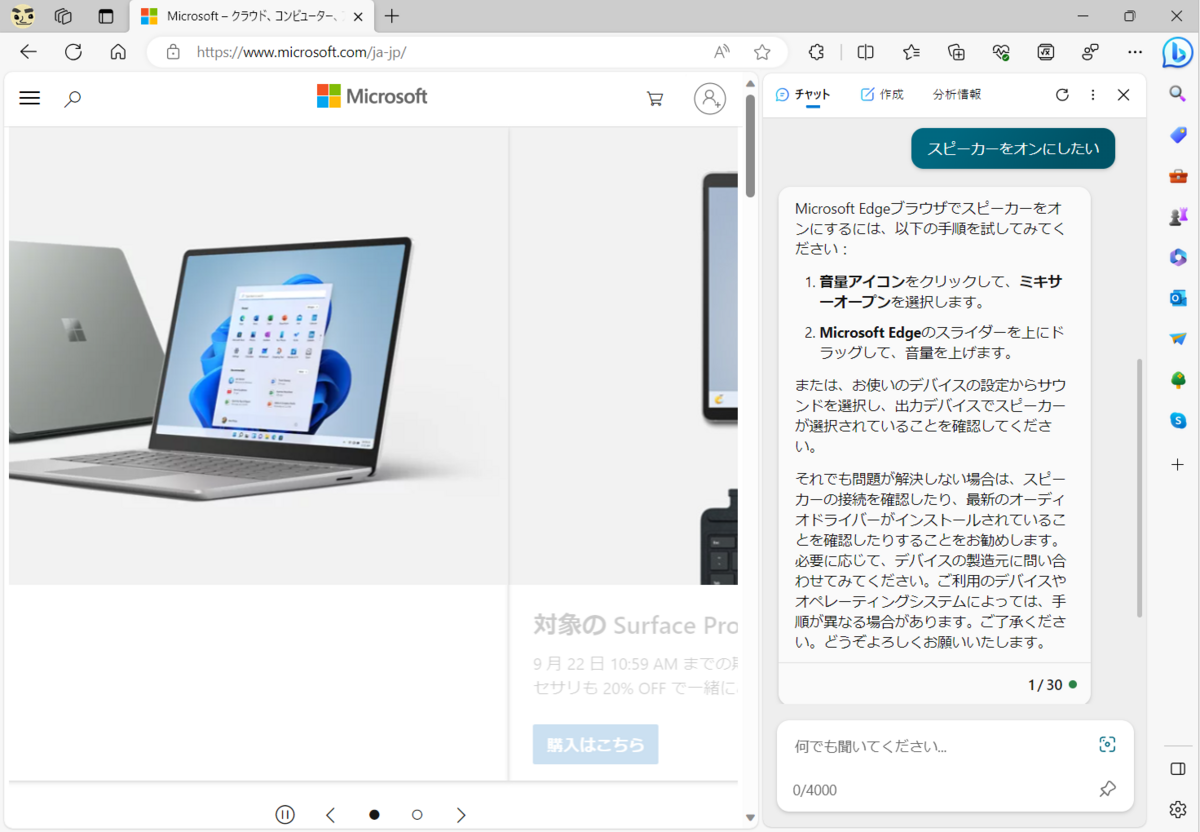
Task: Open sidebar Games chess icon
Action: click(1178, 216)
